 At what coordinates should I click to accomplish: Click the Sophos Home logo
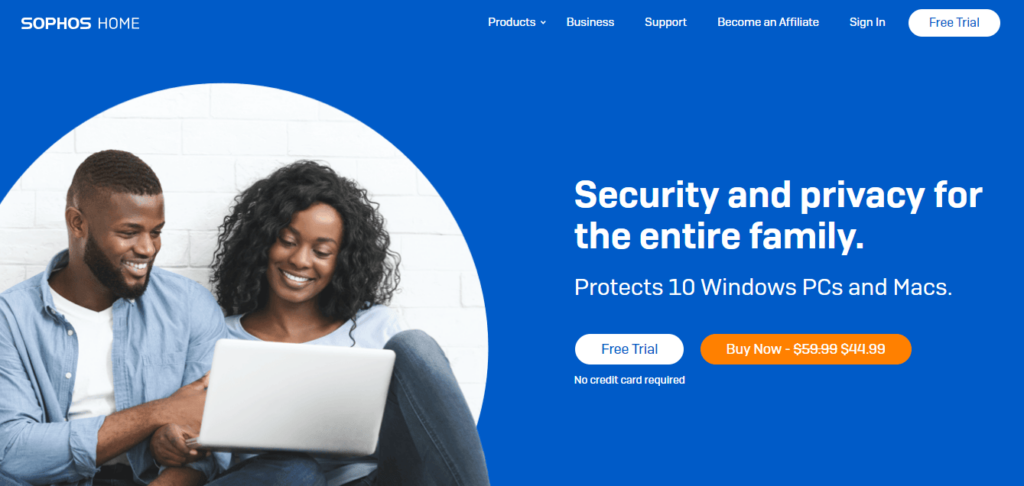[x=80, y=24]
